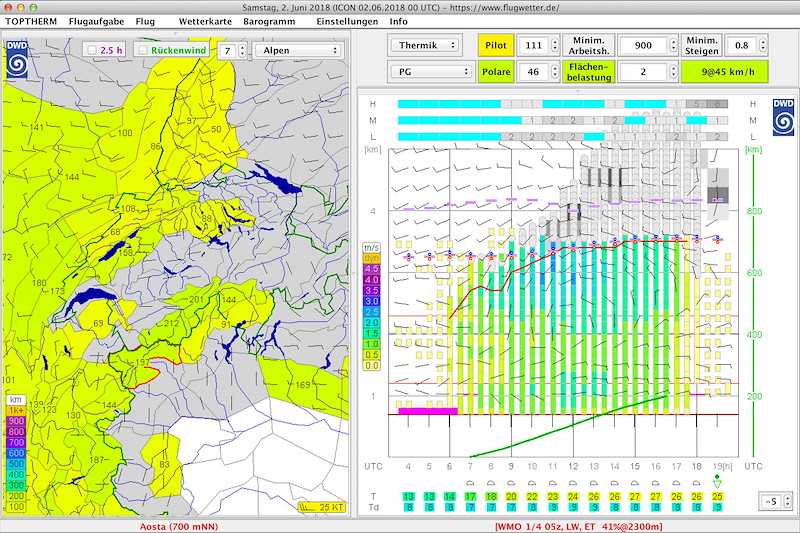The image size is (800, 533).
Task: Enable the Rückenwind checkbox
Action: pyautogui.click(x=143, y=50)
